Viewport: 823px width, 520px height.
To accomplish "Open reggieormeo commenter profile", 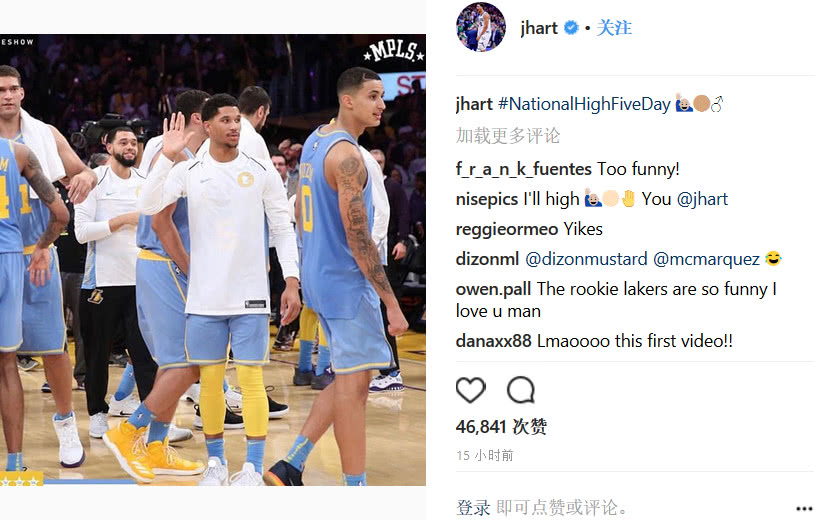I will click(x=507, y=229).
